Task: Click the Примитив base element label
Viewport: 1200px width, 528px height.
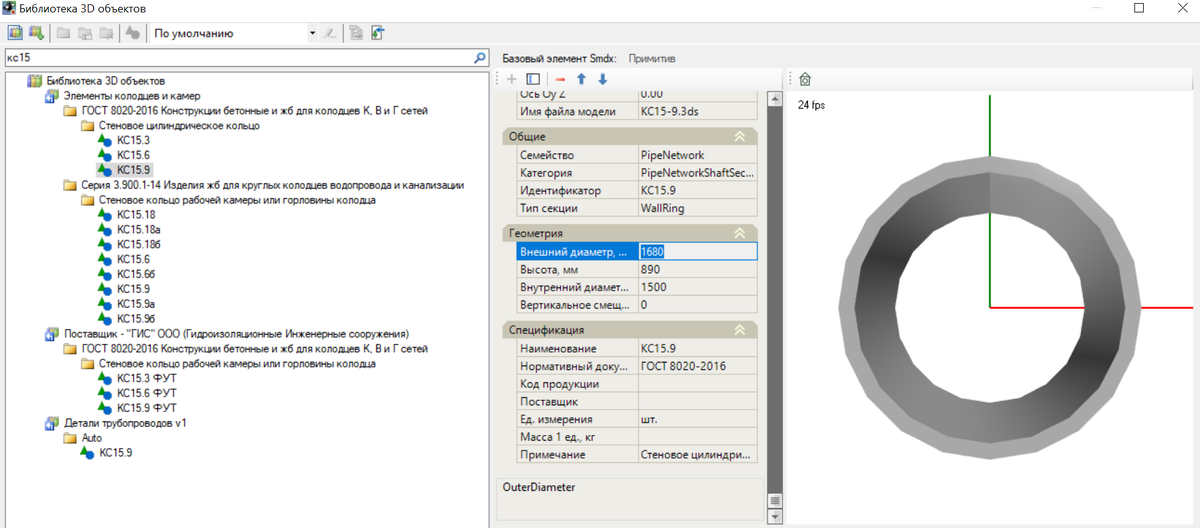Action: pyautogui.click(x=652, y=58)
